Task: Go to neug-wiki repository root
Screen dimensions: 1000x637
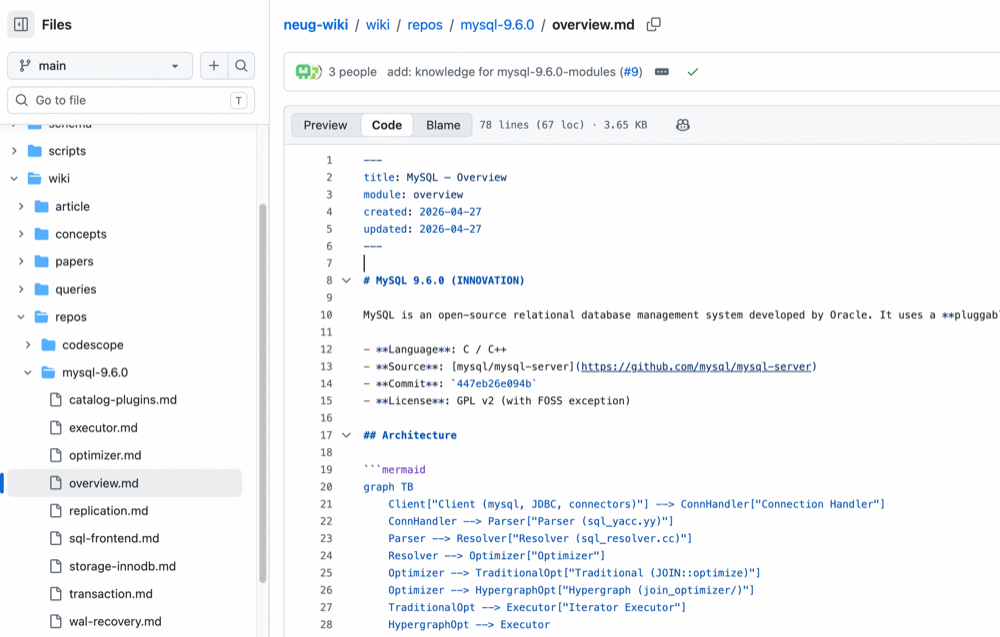Action: click(316, 25)
